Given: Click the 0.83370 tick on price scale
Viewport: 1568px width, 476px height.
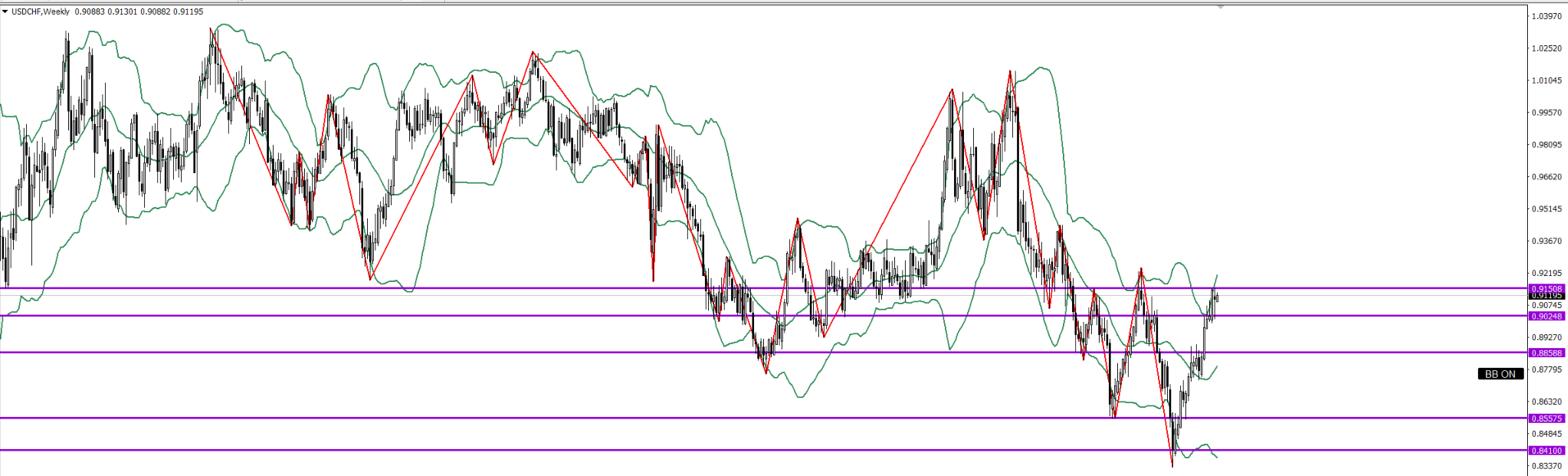Looking at the screenshot, I should (x=1547, y=466).
